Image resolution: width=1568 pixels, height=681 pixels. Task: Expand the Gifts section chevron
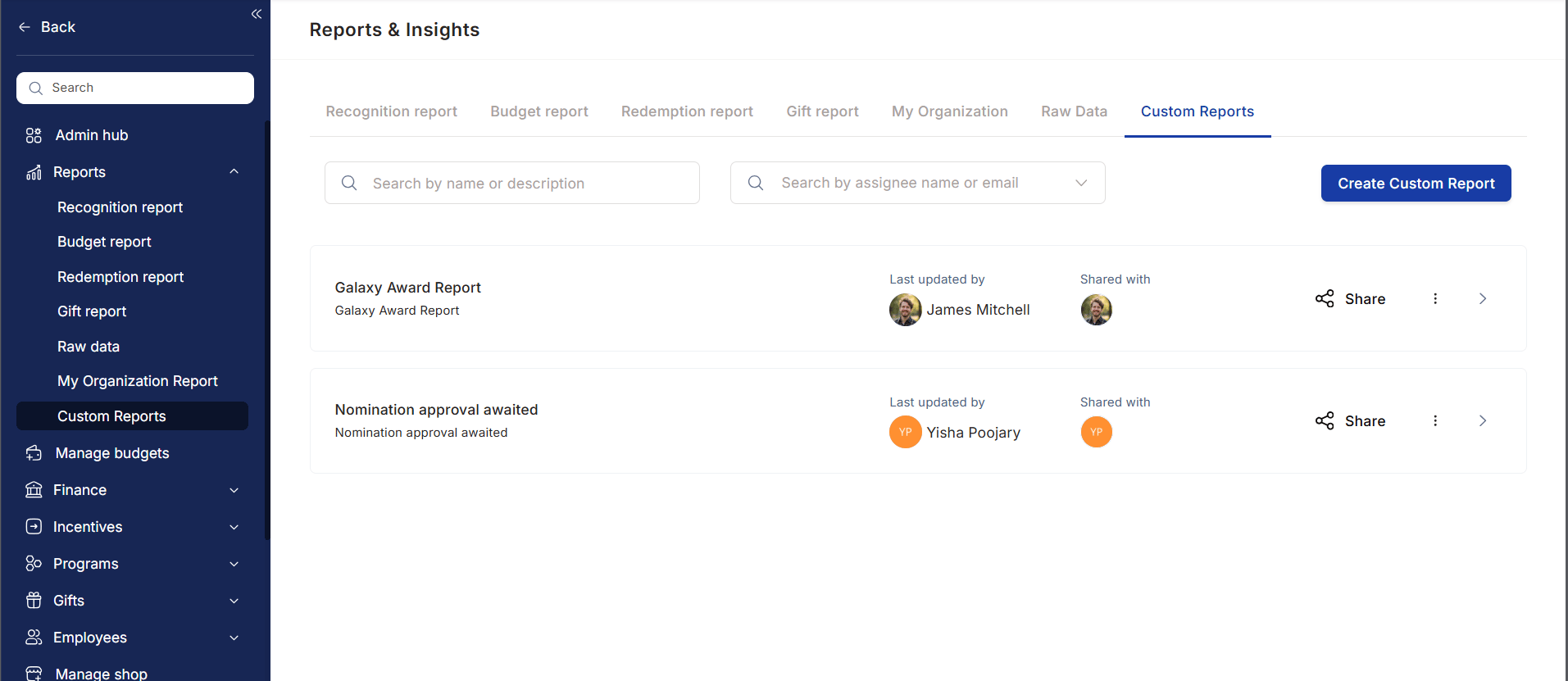point(234,601)
